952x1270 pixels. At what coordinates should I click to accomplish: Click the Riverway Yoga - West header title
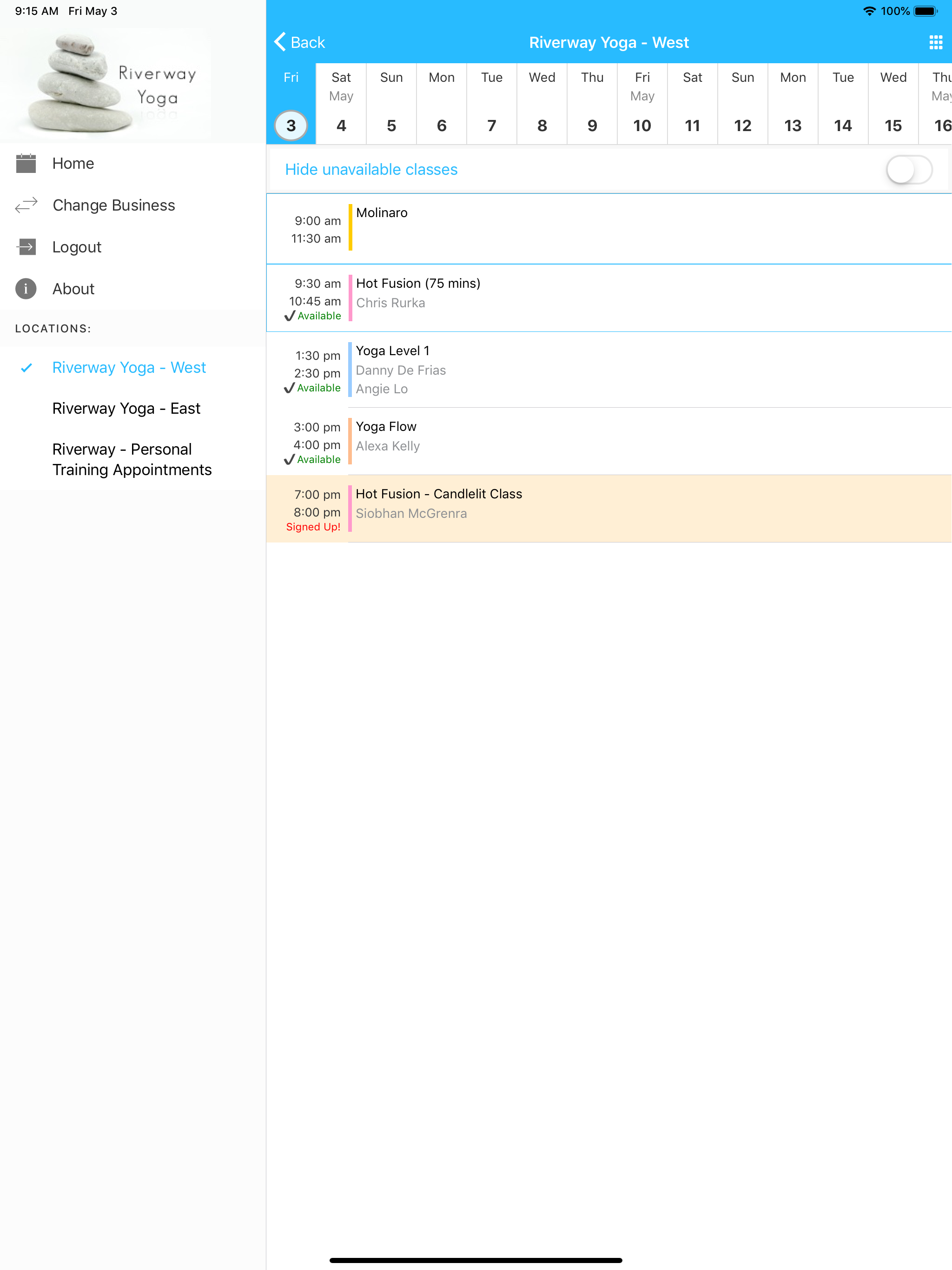click(x=608, y=42)
